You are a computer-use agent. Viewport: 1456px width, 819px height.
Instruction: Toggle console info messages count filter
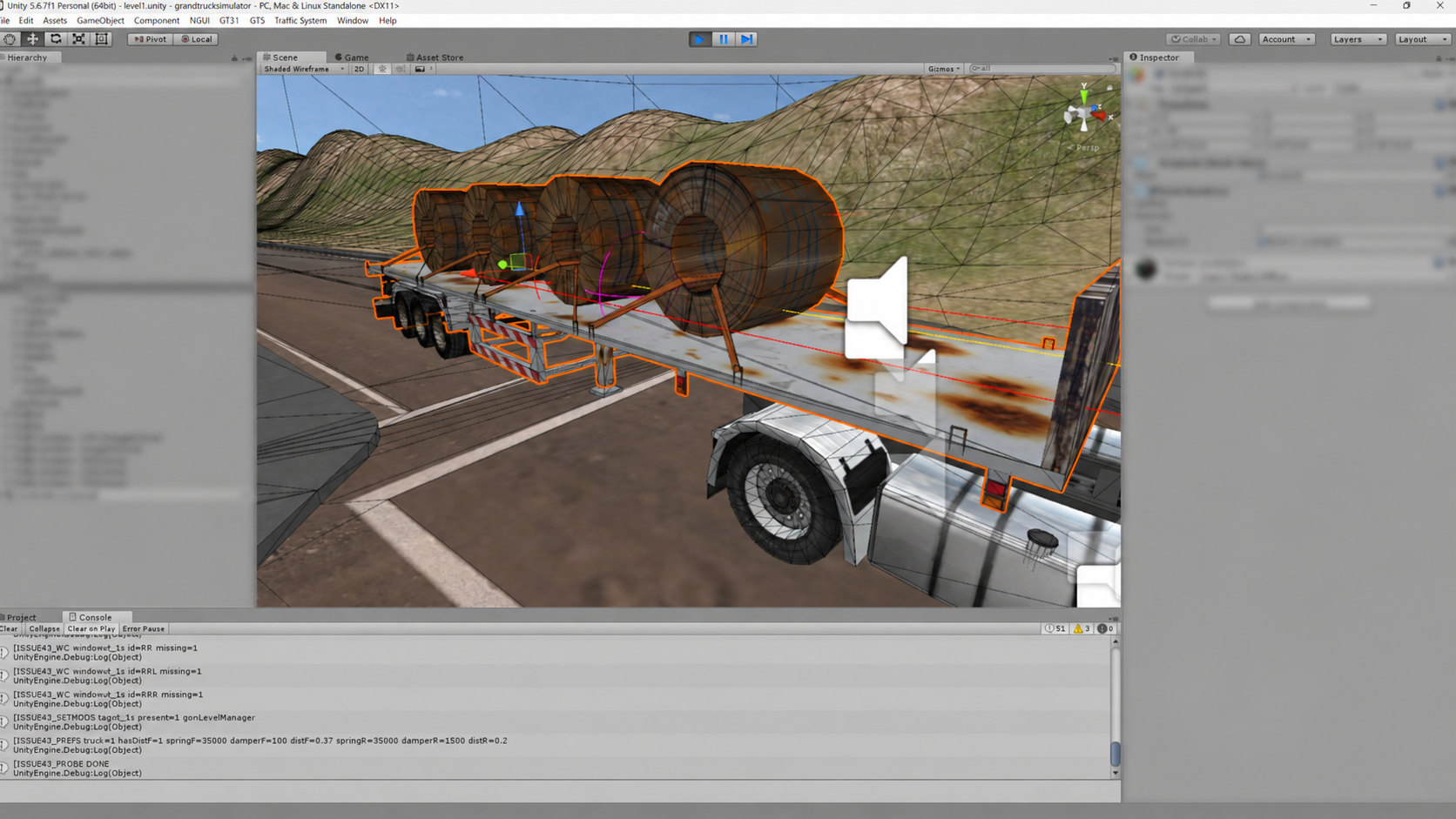coord(1055,628)
